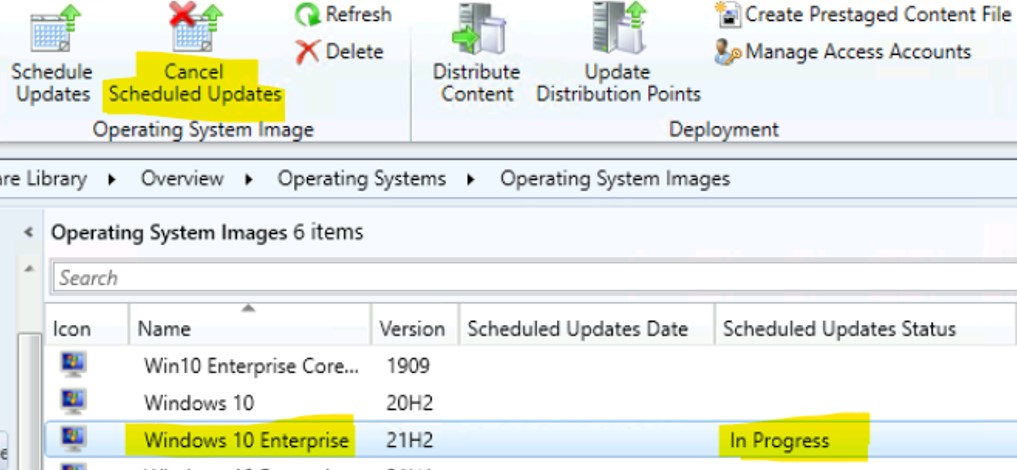Click the green Refresh icon
This screenshot has height=470, width=1017.
pyautogui.click(x=307, y=15)
